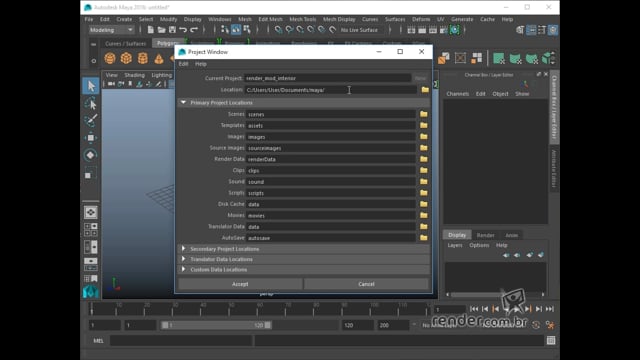Viewport: 640px width, 360px height.
Task: Click the Redo arrow icon
Action: click(194, 30)
